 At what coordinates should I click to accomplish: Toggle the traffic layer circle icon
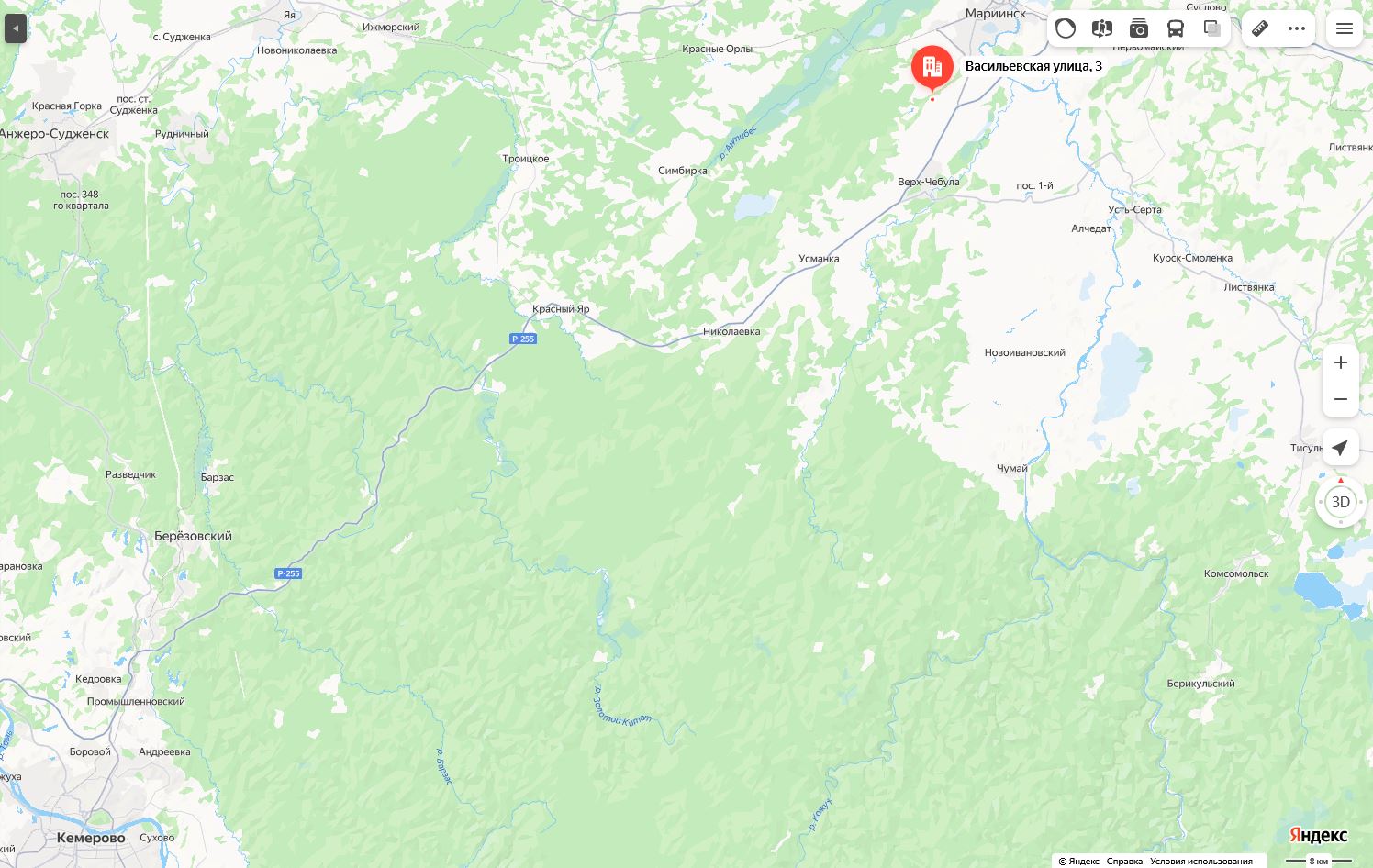click(x=1066, y=28)
